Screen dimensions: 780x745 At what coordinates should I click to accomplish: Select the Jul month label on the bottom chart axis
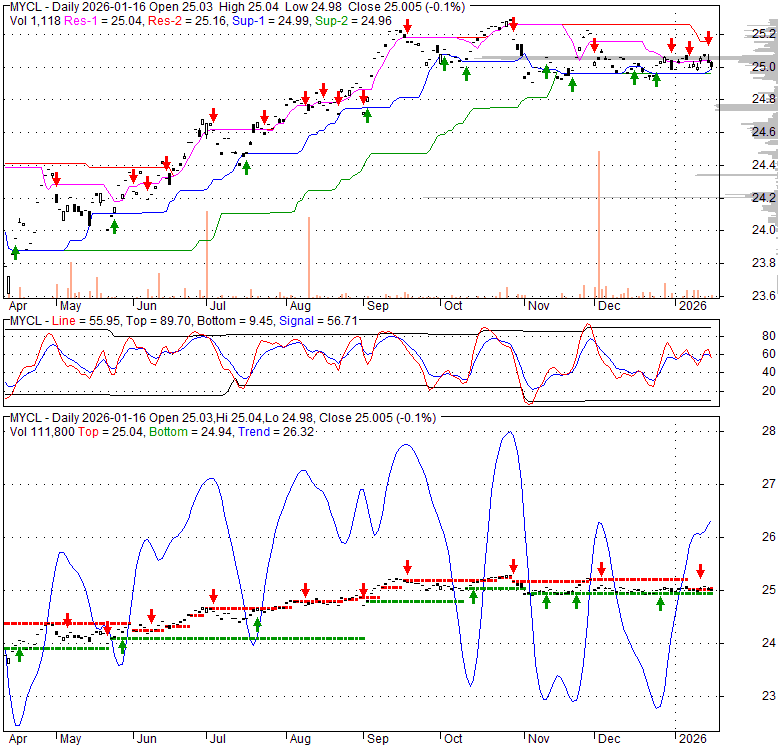pyautogui.click(x=217, y=739)
